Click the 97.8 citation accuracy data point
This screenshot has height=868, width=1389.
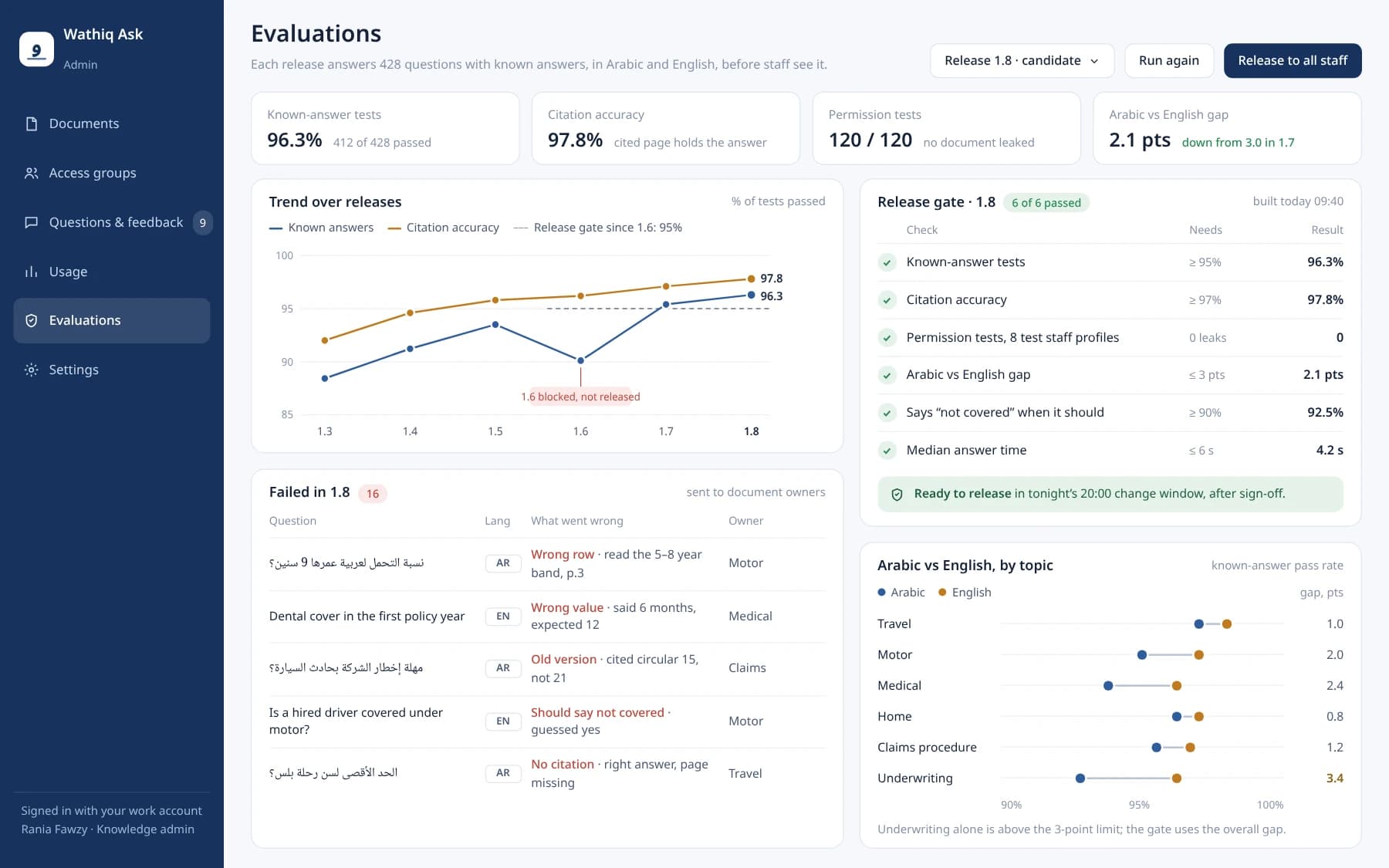751,279
